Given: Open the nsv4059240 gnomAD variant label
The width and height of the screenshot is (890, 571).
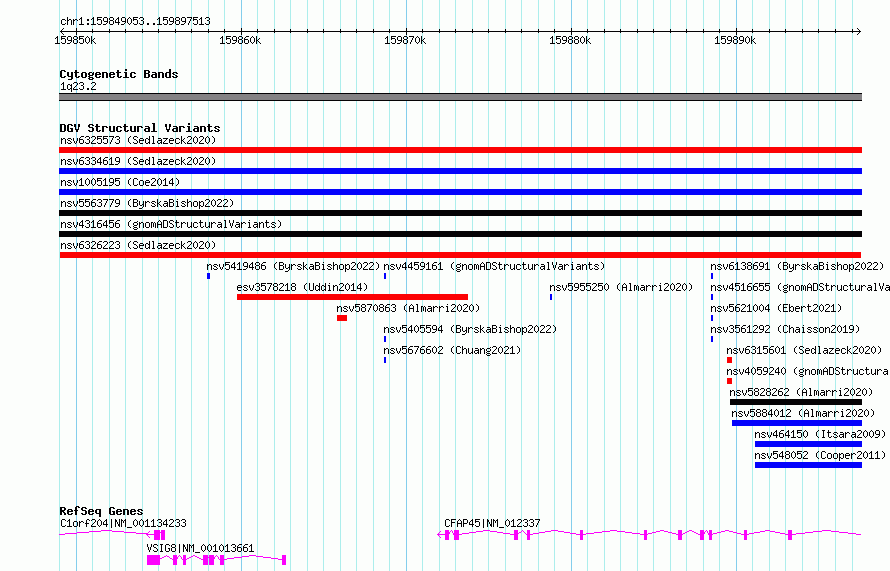Looking at the screenshot, I should [808, 371].
